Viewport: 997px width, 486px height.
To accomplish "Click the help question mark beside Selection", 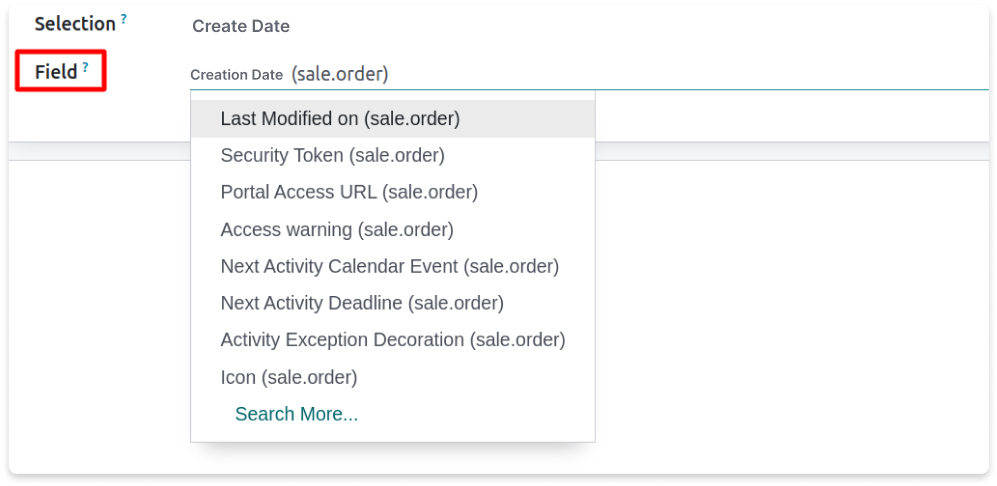I will [123, 19].
